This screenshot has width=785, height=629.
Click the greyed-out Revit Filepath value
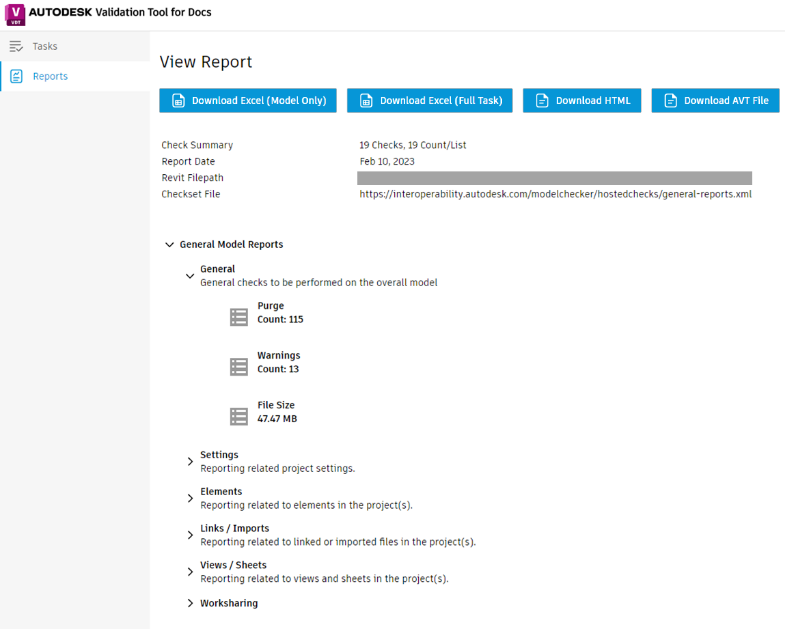point(554,178)
